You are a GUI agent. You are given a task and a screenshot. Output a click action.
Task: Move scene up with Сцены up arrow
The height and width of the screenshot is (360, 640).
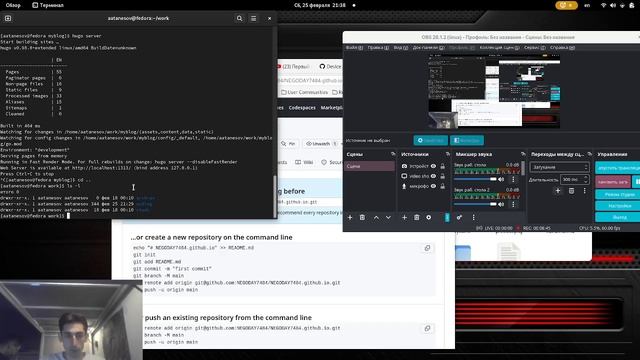(x=376, y=218)
